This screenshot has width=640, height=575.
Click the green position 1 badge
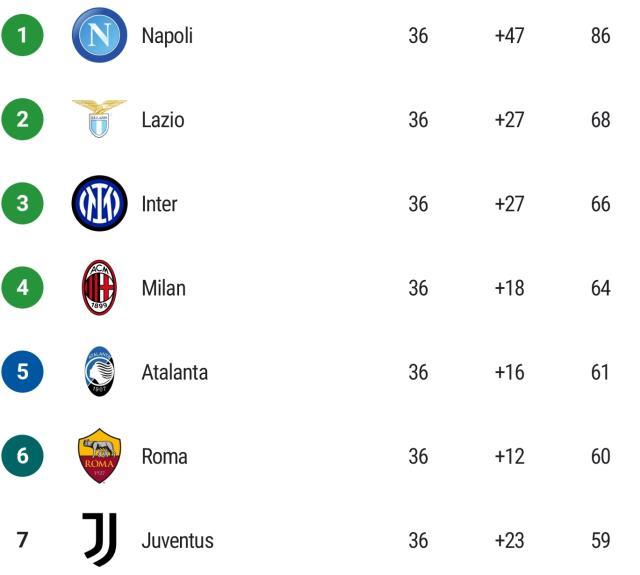[x=23, y=36]
